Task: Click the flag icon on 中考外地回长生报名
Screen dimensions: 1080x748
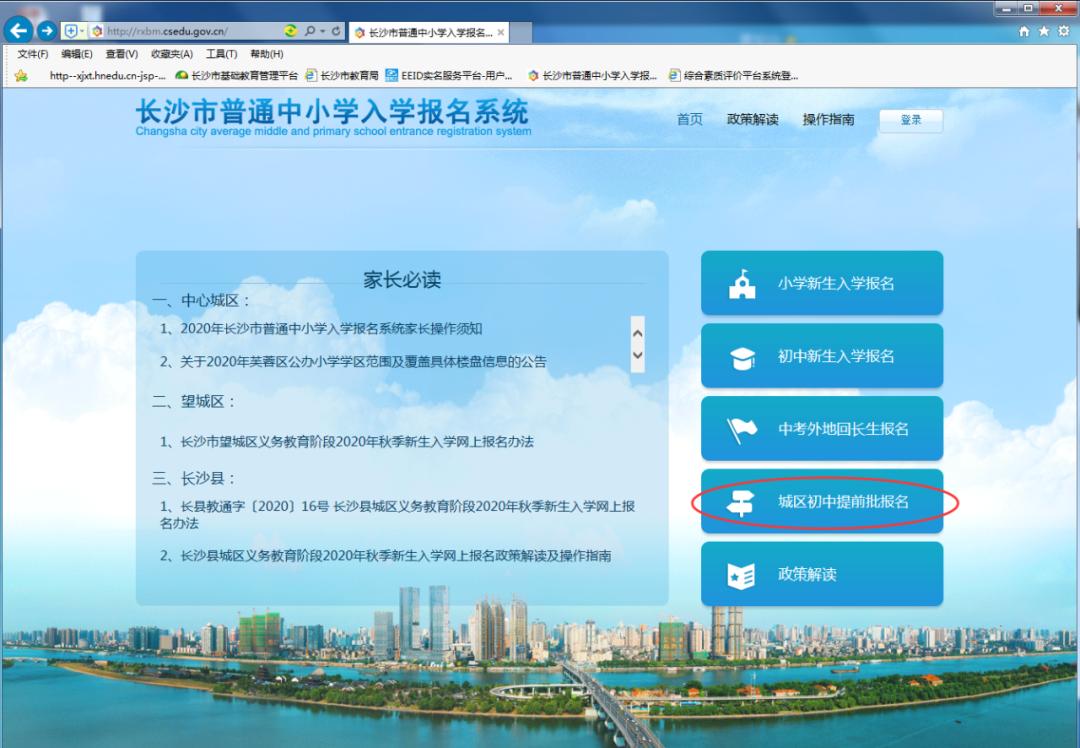Action: (x=741, y=428)
